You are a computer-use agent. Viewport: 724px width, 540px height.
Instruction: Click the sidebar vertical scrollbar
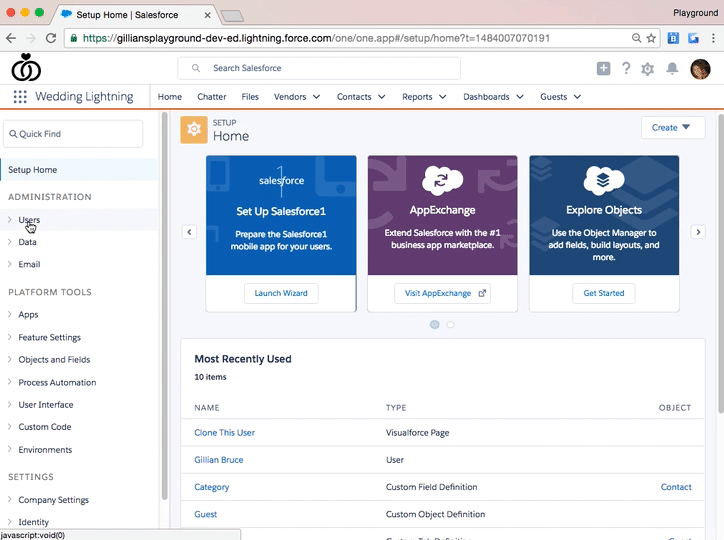coord(164,306)
